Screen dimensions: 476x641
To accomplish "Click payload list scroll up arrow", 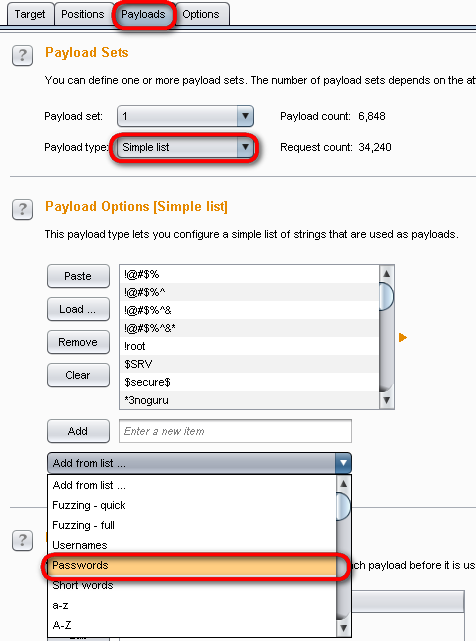I will (386, 273).
